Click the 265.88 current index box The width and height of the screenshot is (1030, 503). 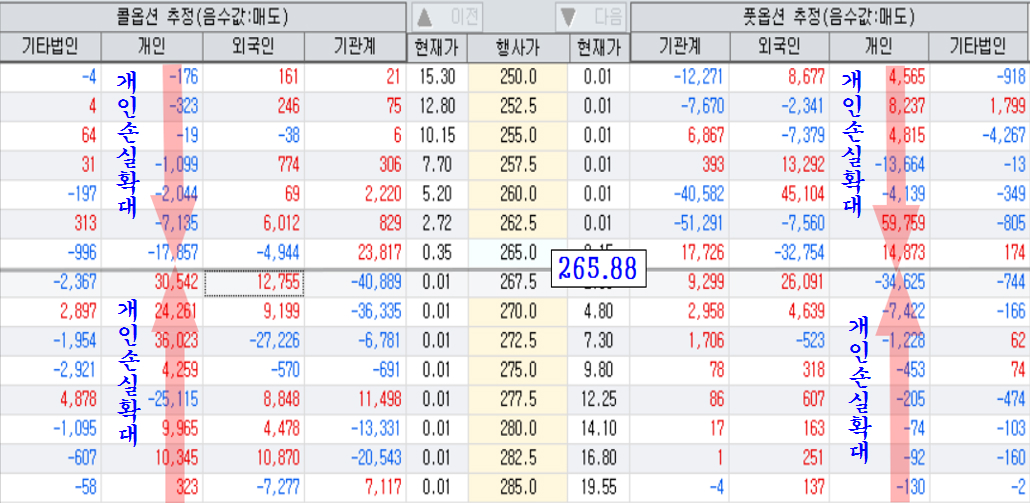click(598, 267)
